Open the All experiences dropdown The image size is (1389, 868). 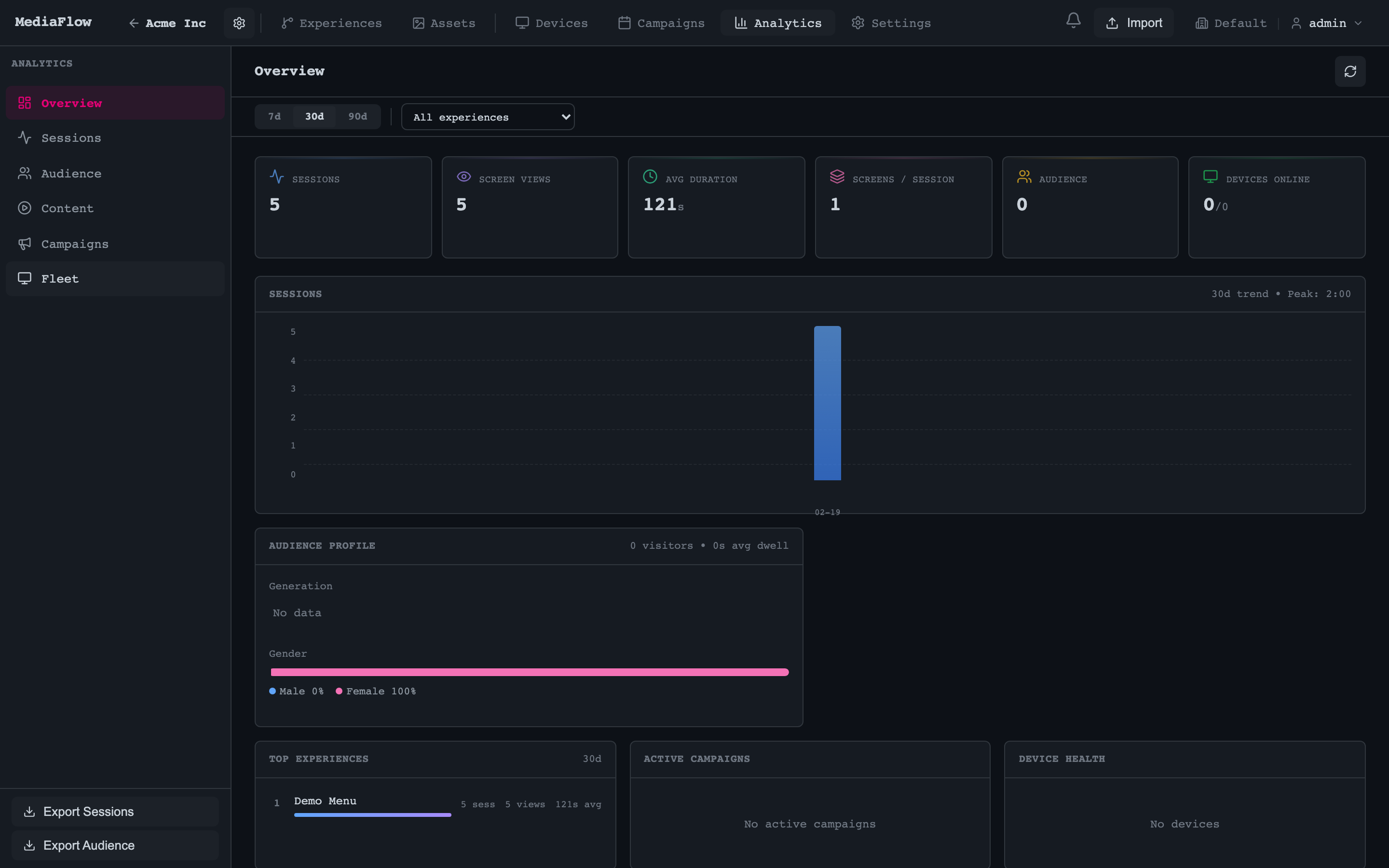[487, 117]
